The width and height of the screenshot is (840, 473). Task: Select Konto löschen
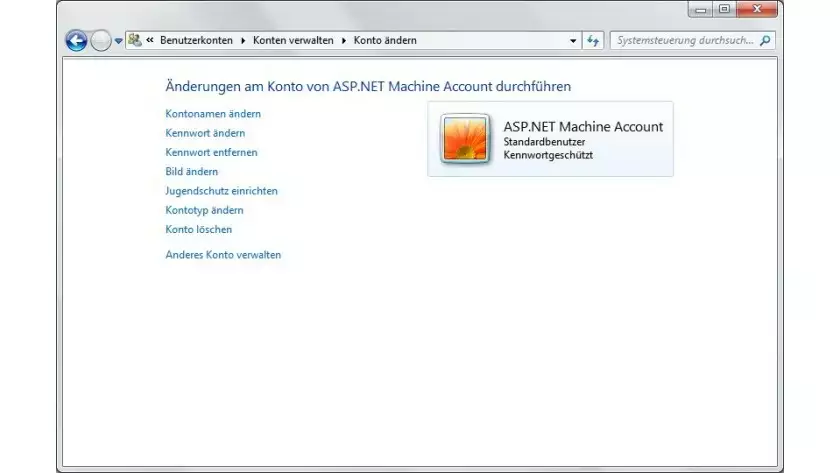point(198,230)
